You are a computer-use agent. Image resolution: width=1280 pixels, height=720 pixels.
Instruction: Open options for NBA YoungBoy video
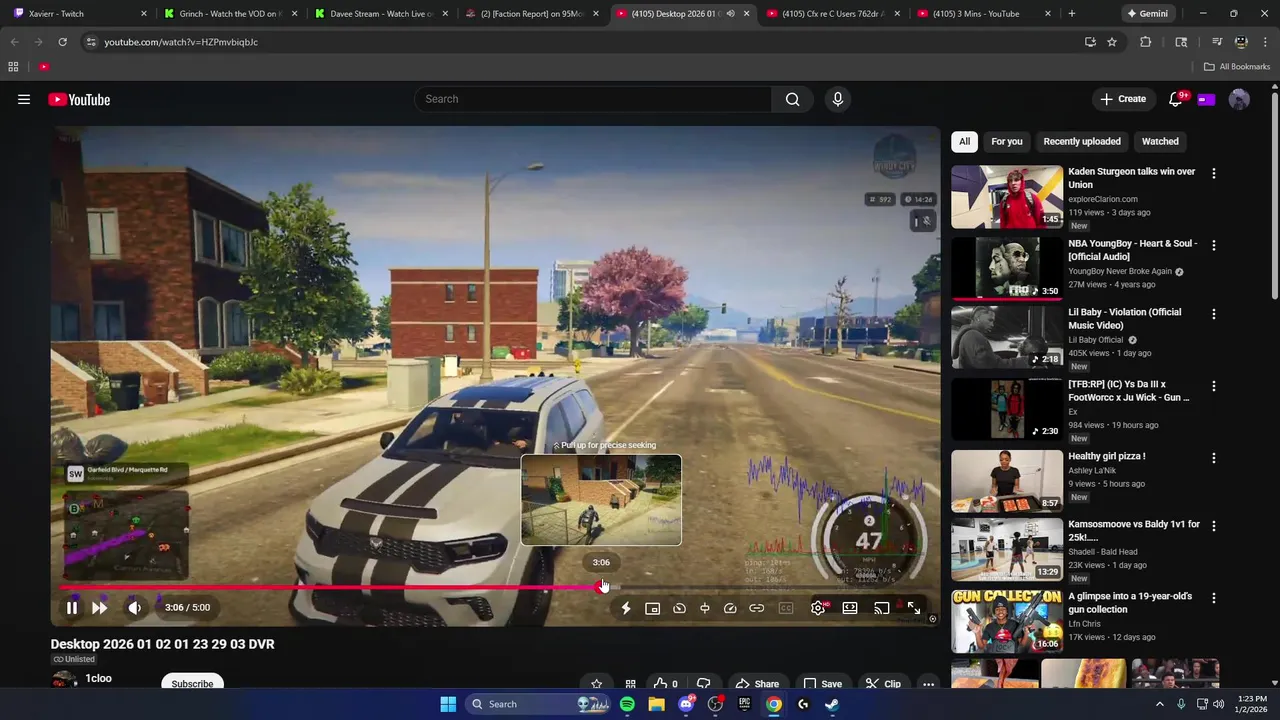[1214, 245]
